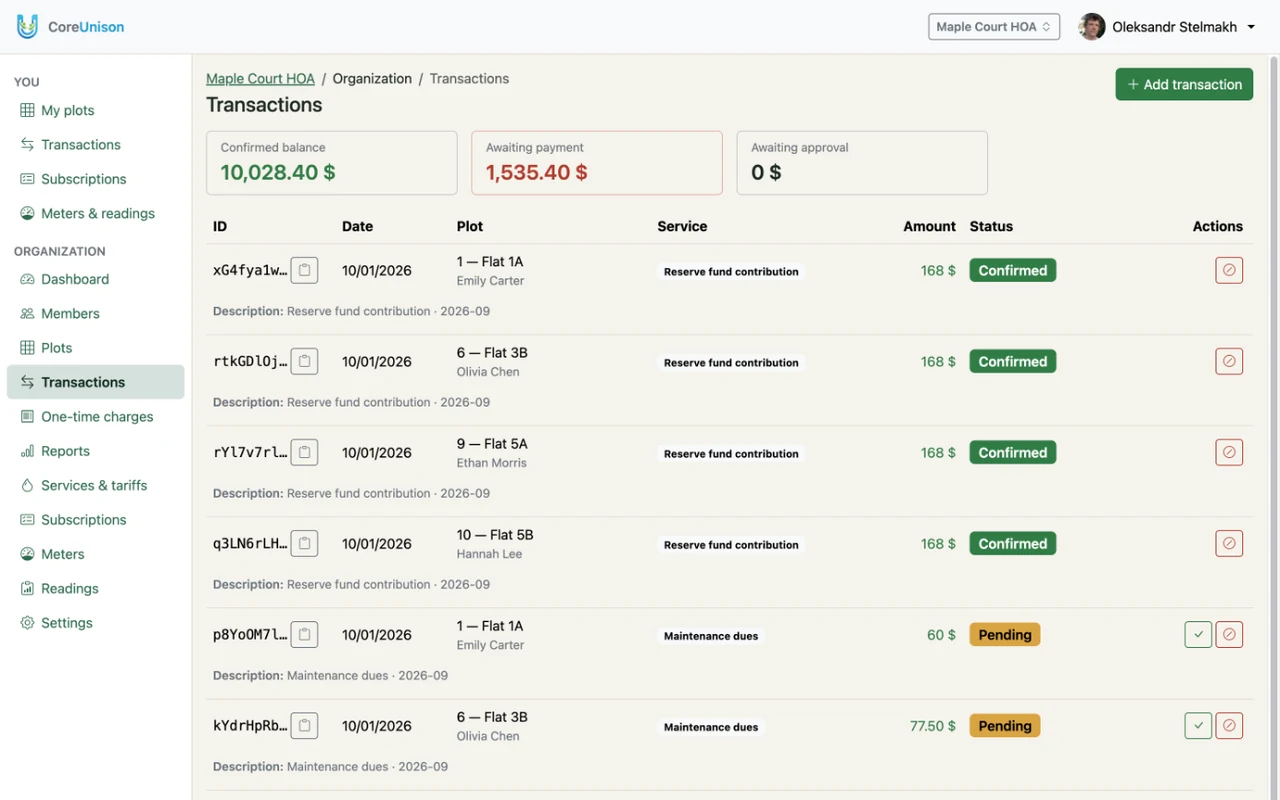
Task: Go to Readings page
Action: [x=95, y=588]
